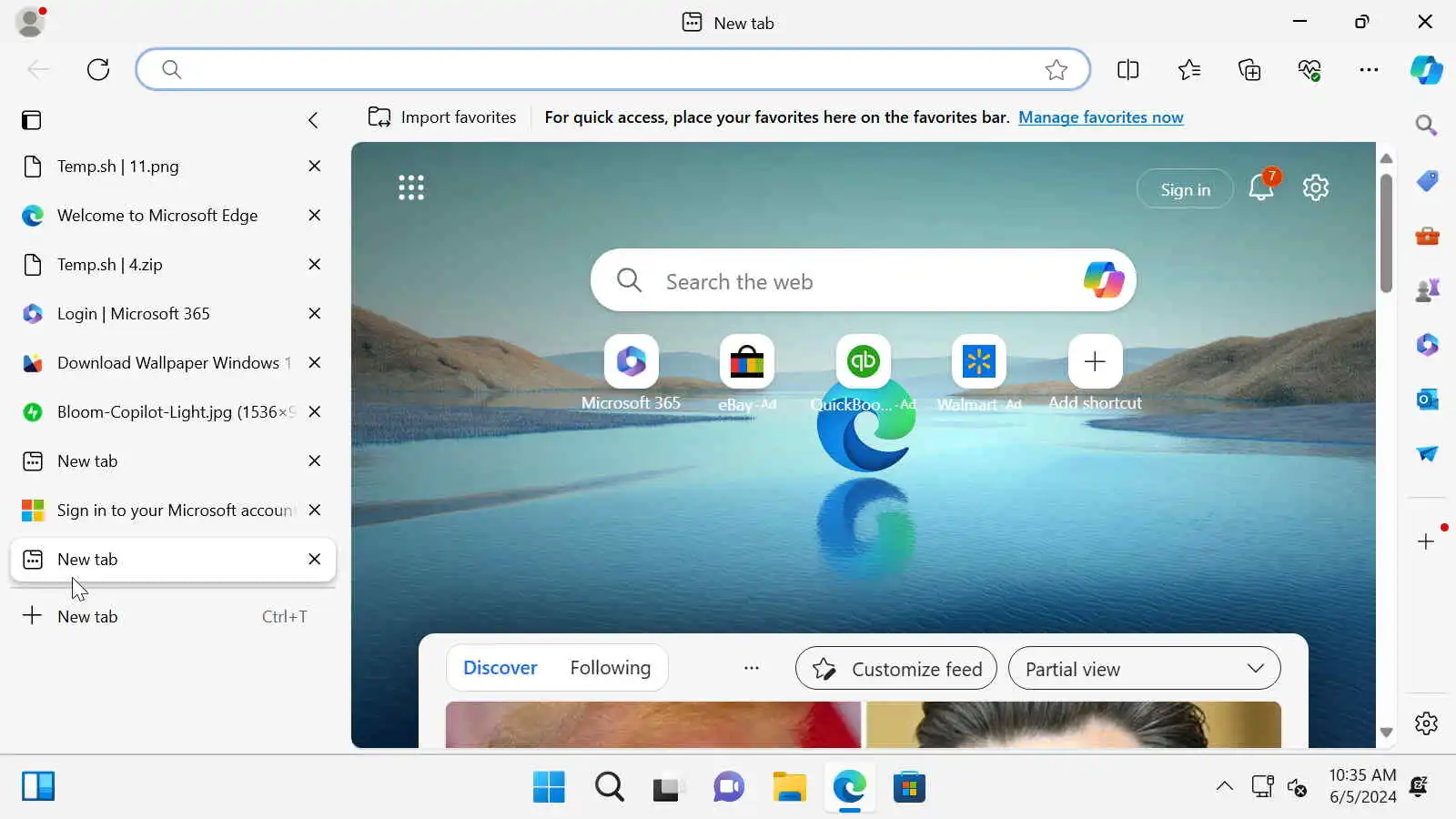Focus the address bar
The width and height of the screenshot is (1456, 819).
pyautogui.click(x=612, y=69)
